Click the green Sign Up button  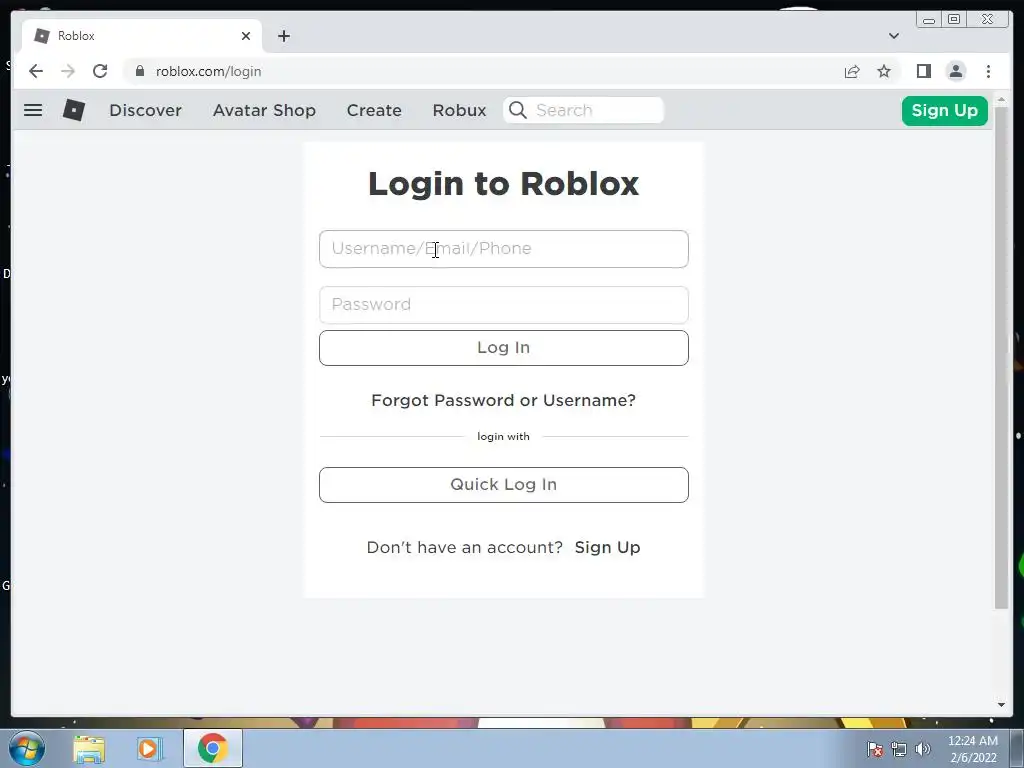pos(944,110)
